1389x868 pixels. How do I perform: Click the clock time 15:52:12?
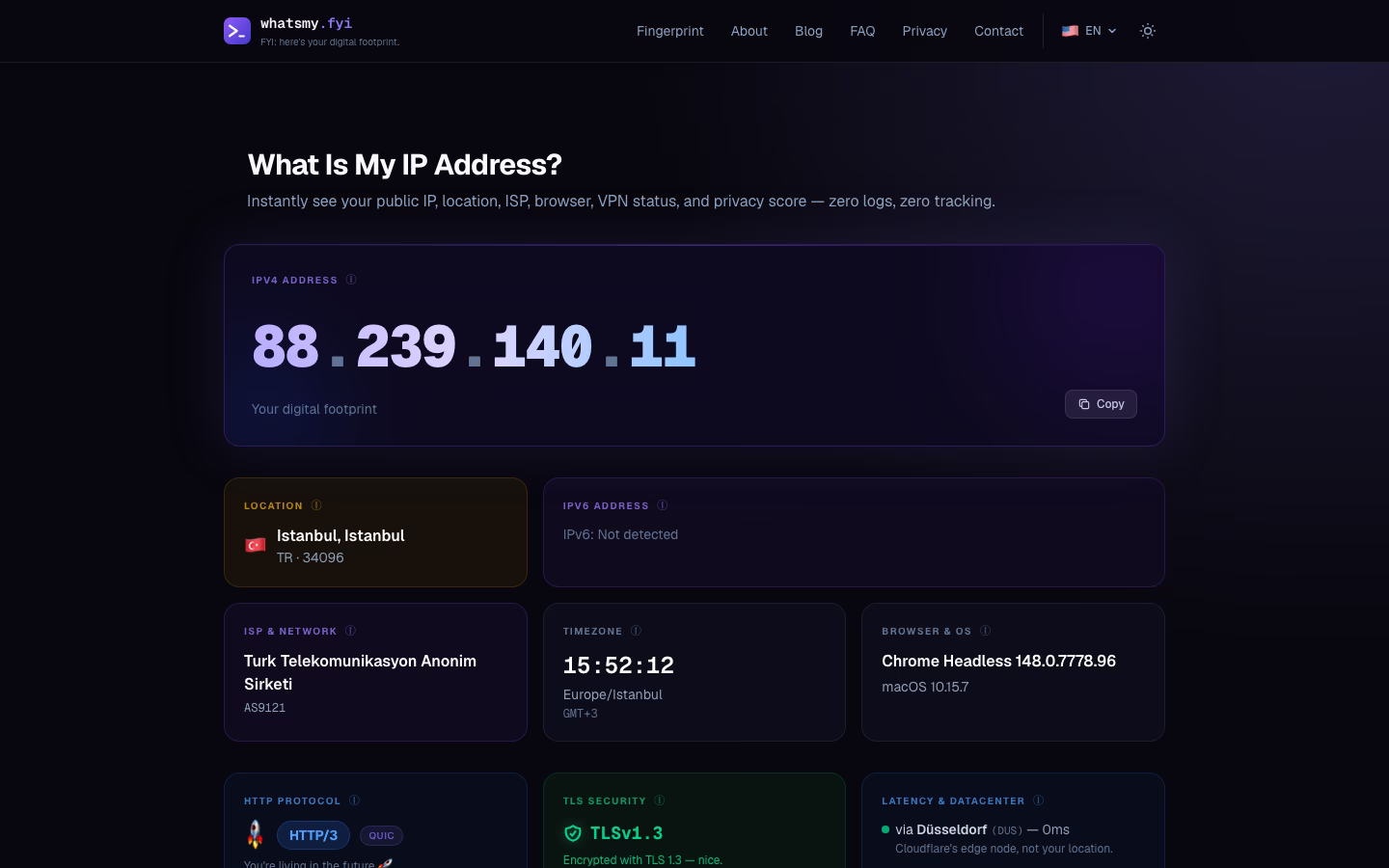[618, 665]
